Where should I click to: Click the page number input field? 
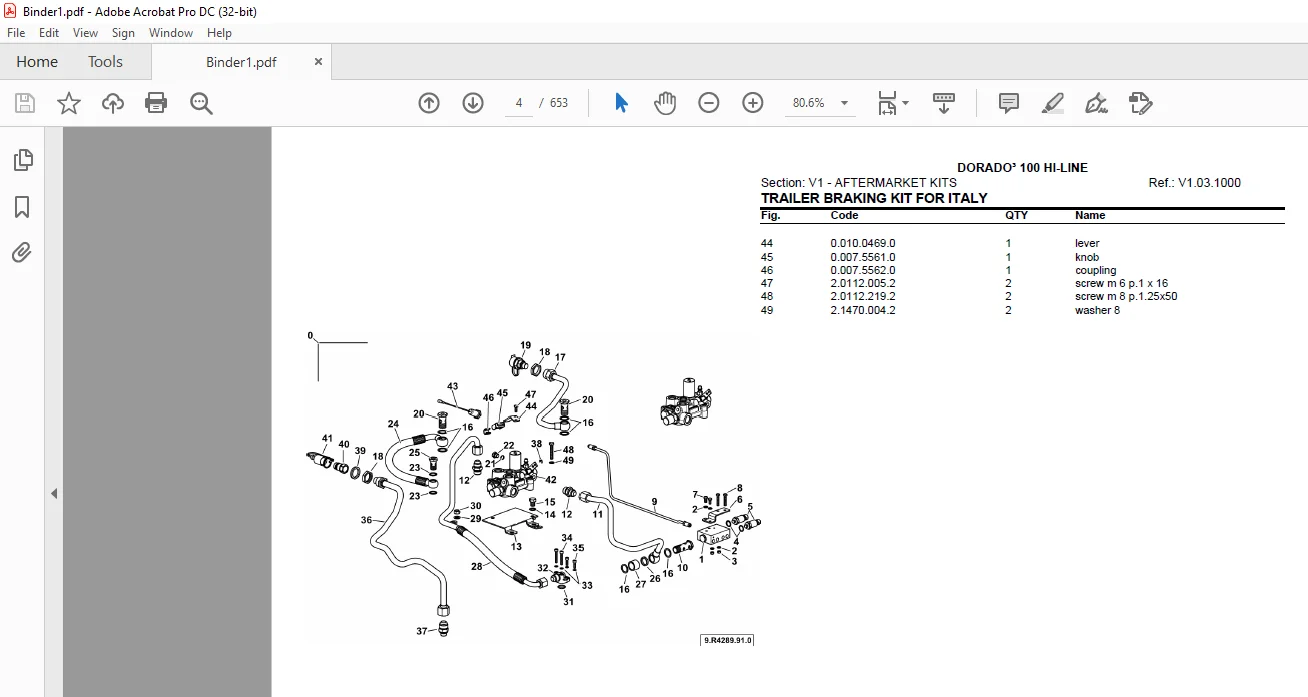(x=519, y=103)
